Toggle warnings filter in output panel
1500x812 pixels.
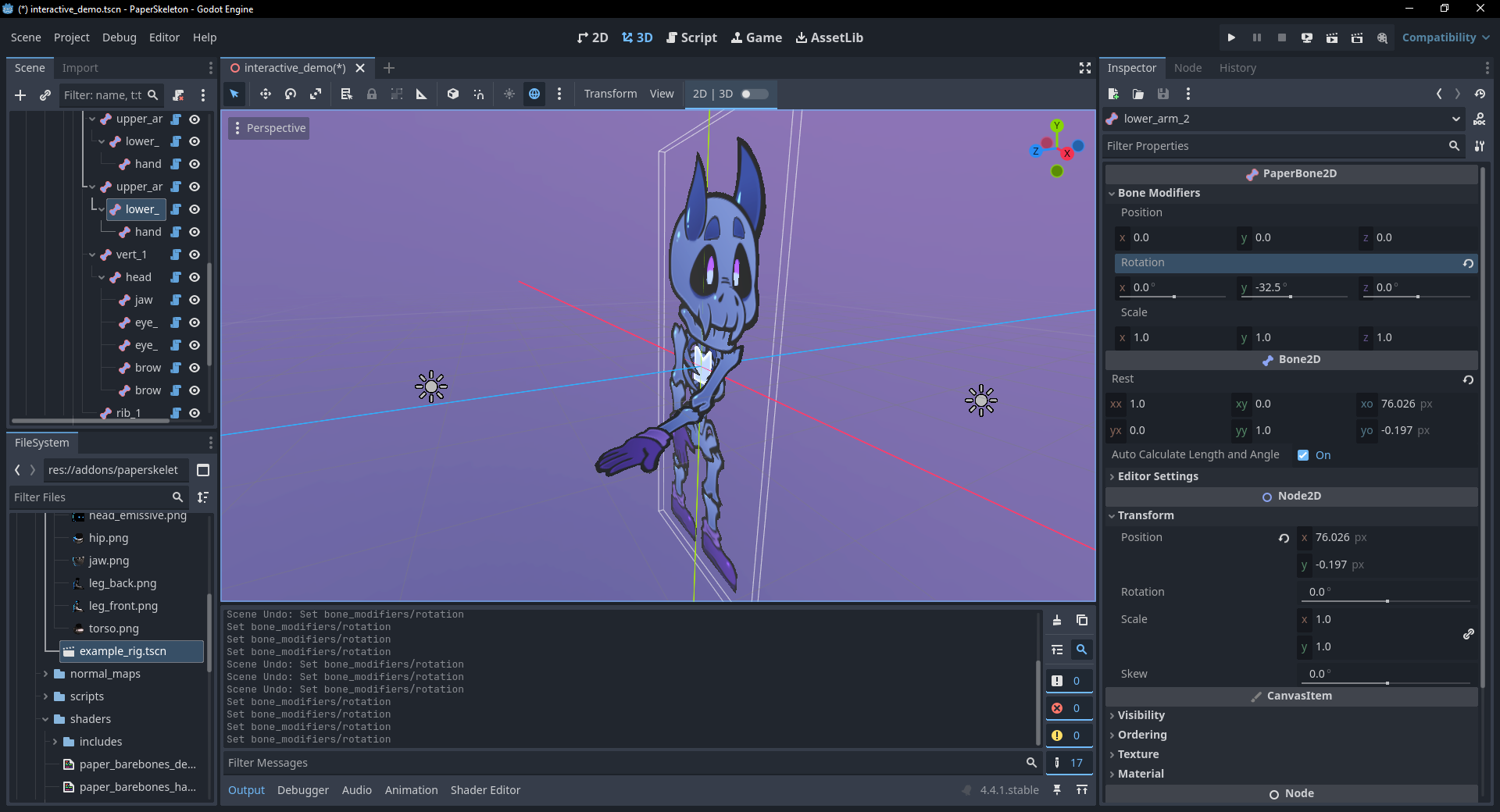tap(1069, 735)
